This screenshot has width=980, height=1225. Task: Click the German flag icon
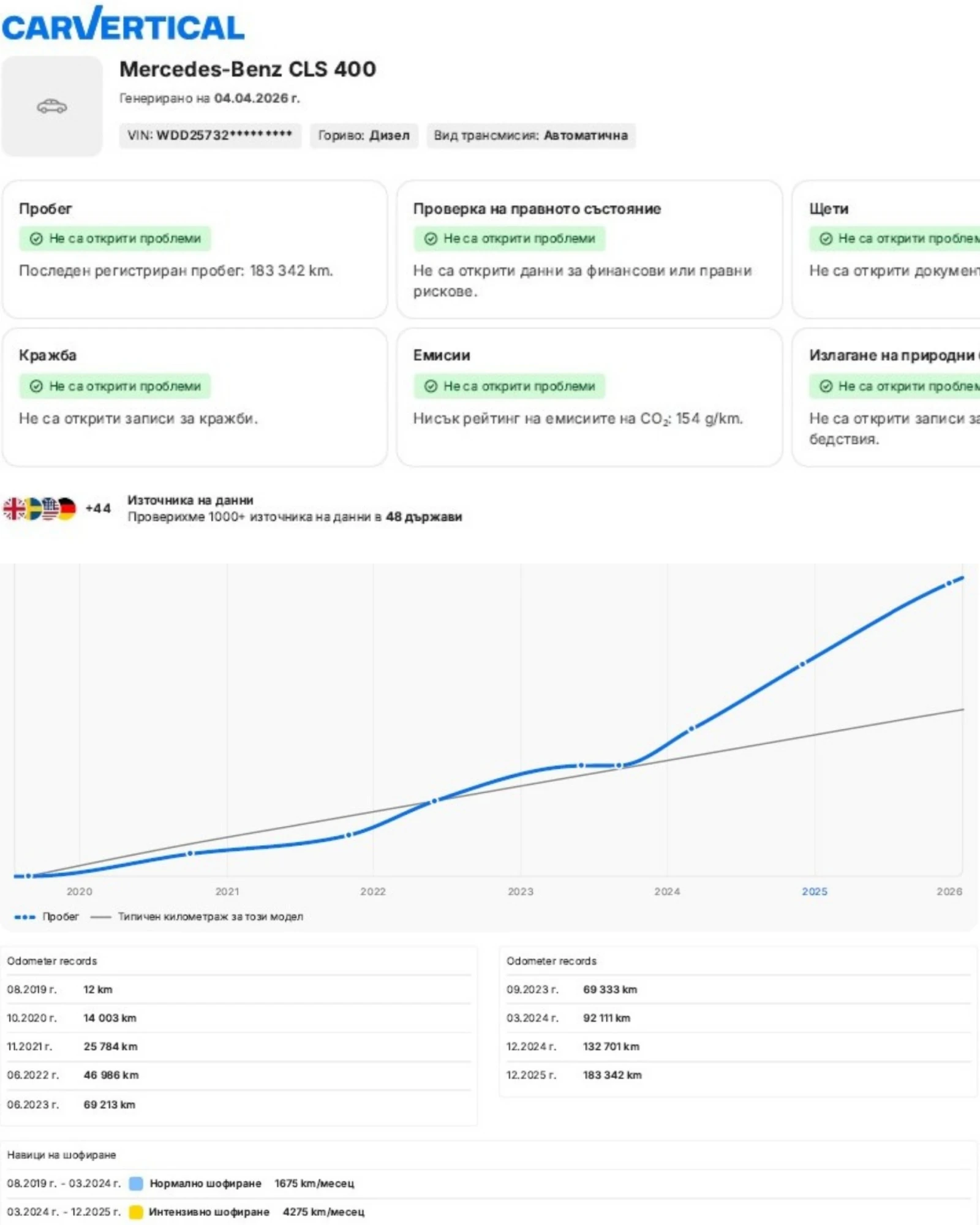click(67, 508)
